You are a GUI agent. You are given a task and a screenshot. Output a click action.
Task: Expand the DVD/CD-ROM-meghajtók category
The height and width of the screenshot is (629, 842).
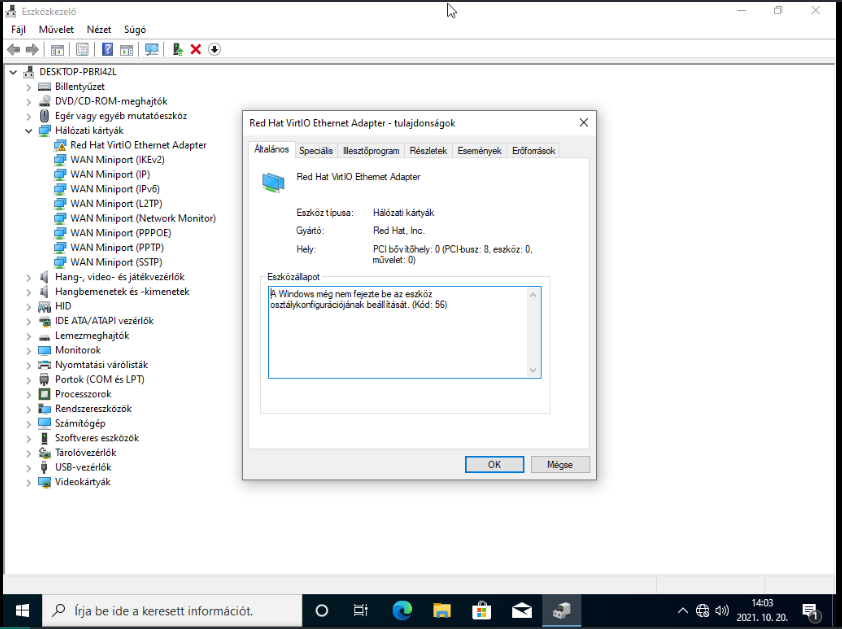click(29, 102)
